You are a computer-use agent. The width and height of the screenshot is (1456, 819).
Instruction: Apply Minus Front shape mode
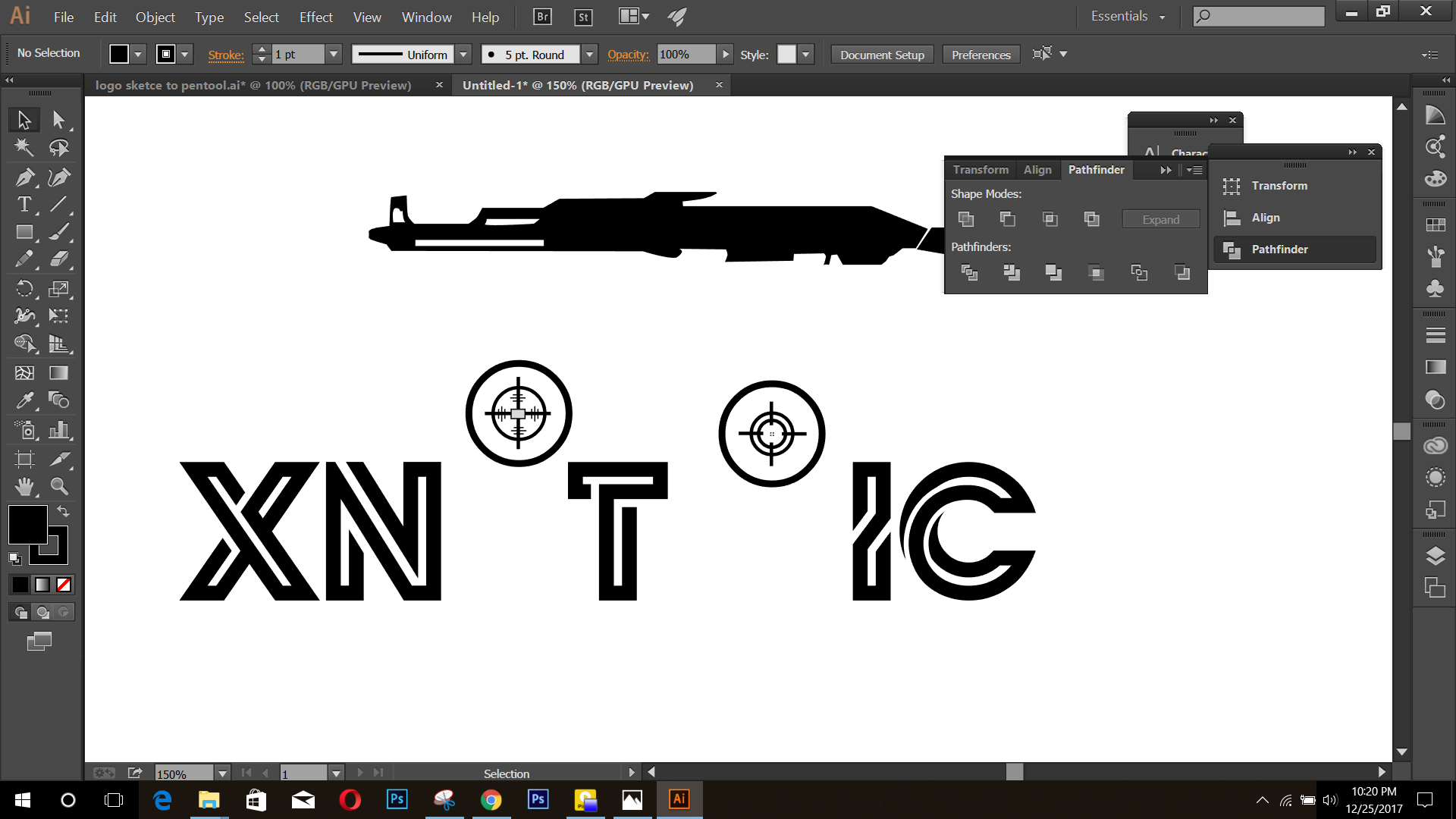click(x=1008, y=219)
